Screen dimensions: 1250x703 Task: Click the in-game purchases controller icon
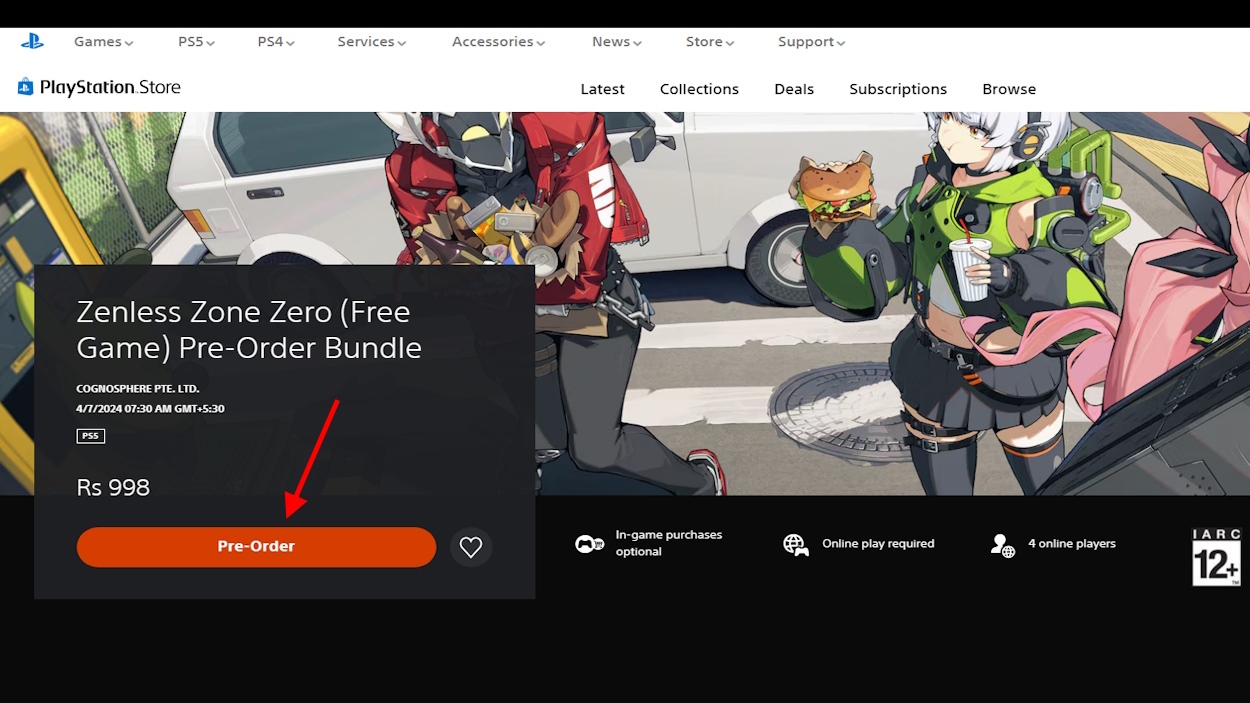point(588,542)
